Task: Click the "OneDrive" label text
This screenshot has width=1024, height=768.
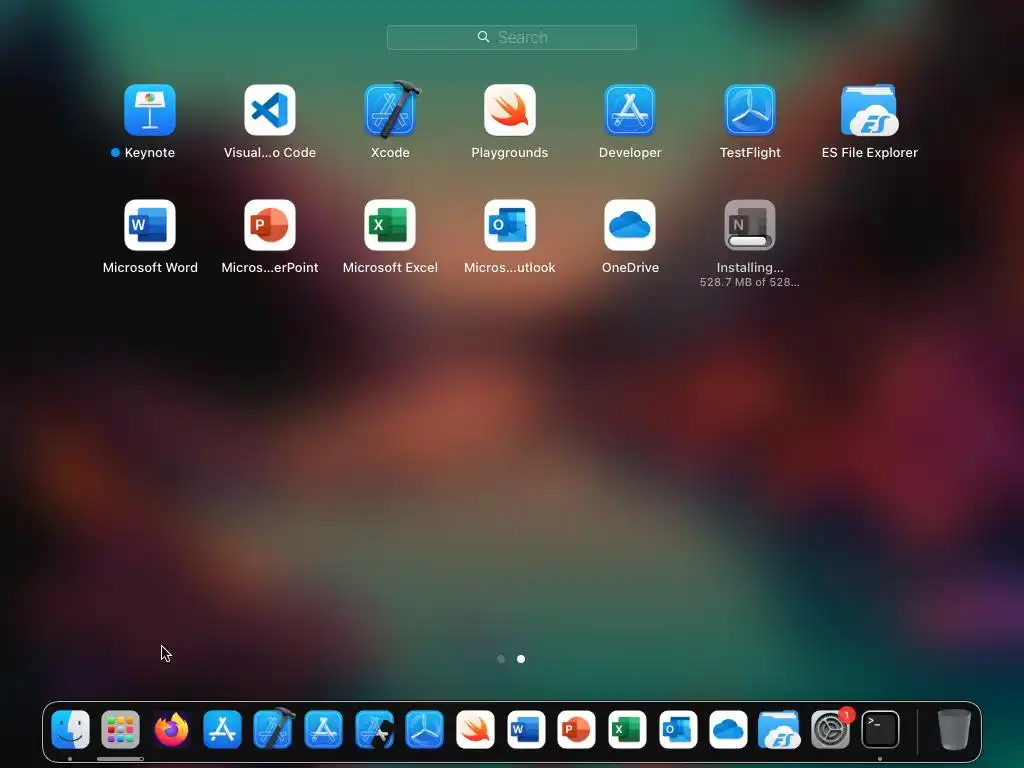Action: tap(630, 267)
